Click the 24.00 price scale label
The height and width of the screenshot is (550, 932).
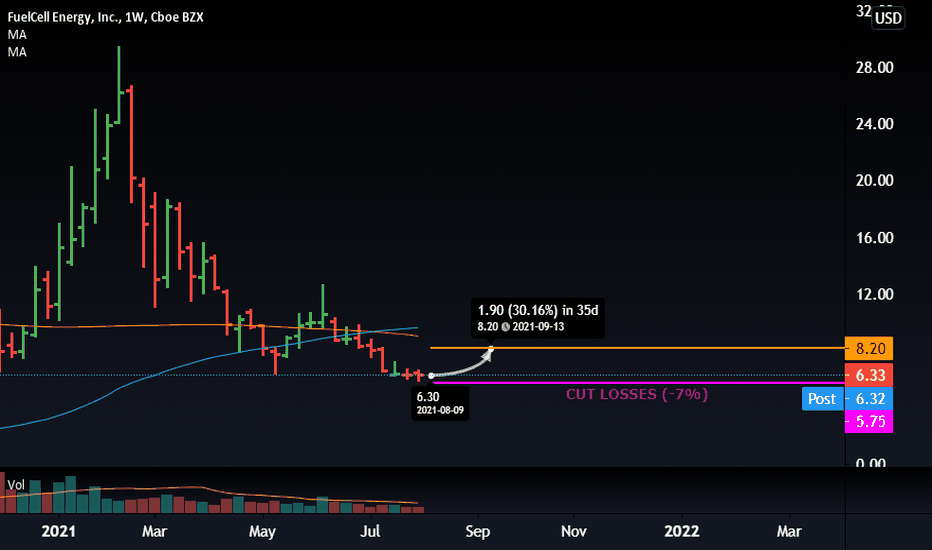(x=874, y=124)
